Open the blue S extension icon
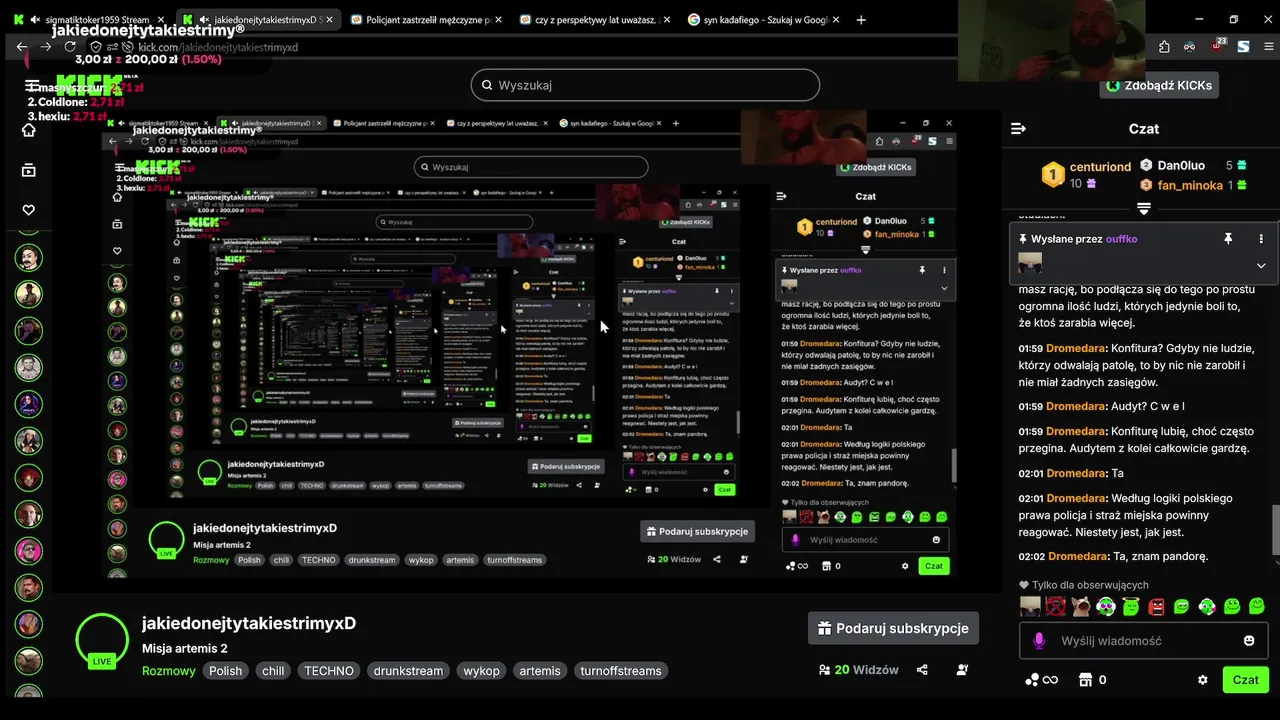The height and width of the screenshot is (720, 1280). pyautogui.click(x=1243, y=47)
